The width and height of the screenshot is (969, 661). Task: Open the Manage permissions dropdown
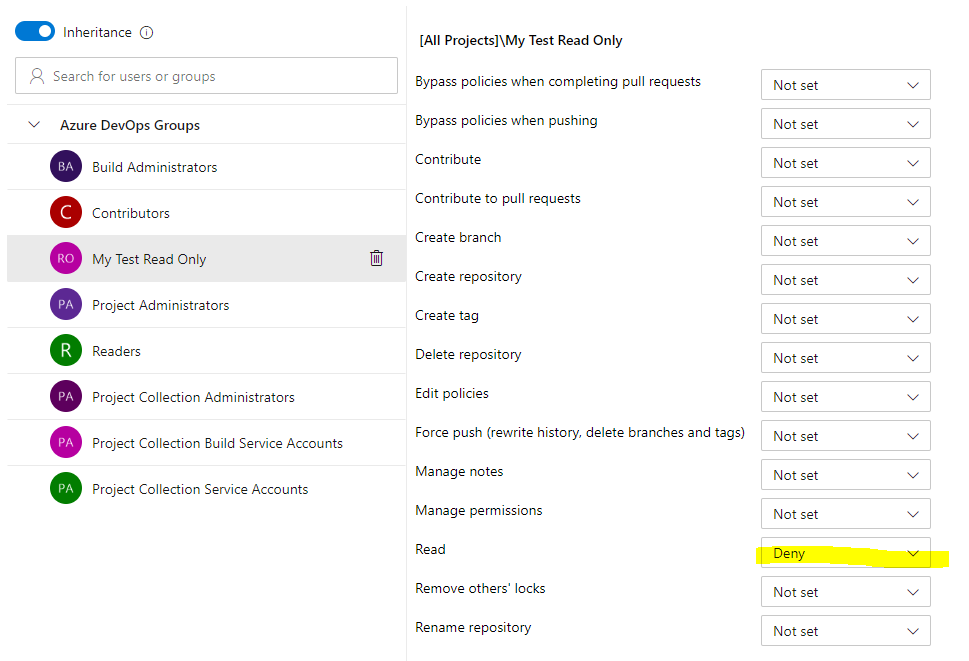pos(845,514)
